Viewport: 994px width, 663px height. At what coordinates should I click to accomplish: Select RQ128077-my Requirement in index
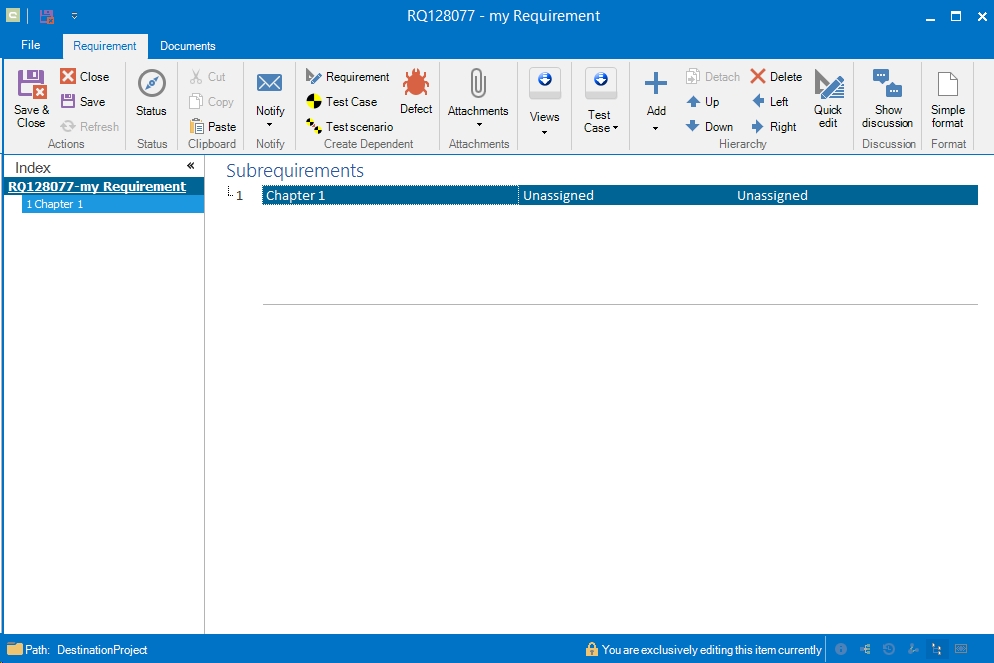(97, 187)
